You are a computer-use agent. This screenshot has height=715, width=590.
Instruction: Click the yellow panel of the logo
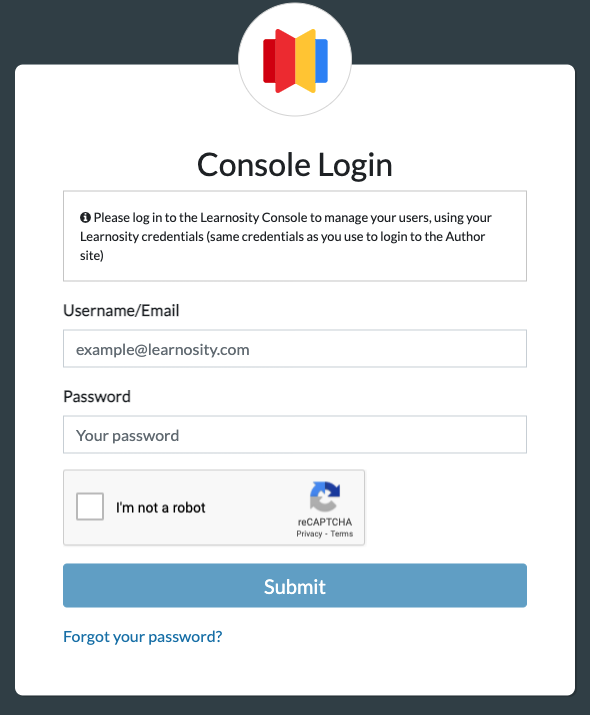(x=305, y=61)
